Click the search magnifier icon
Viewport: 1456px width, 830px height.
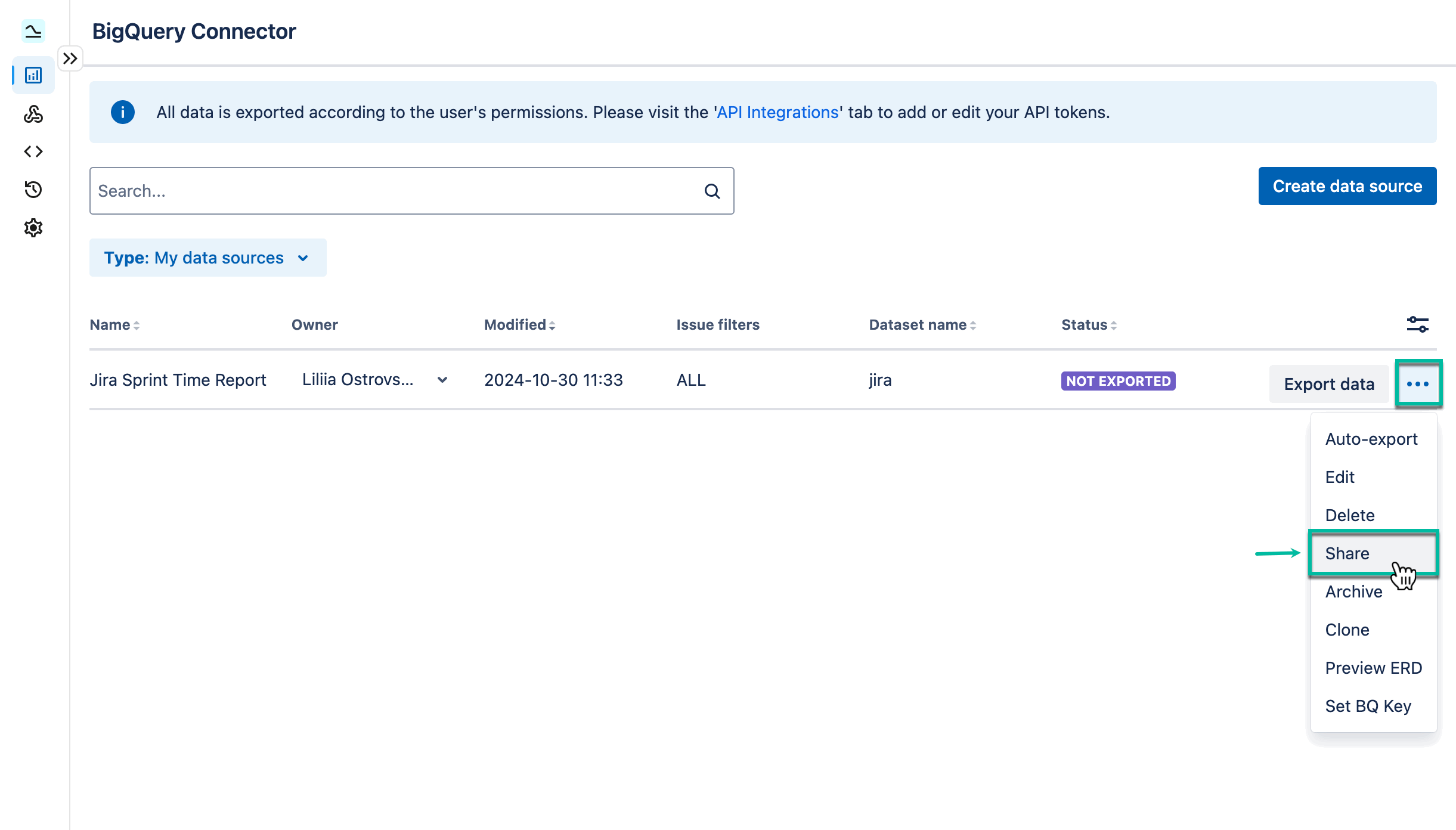pos(711,191)
